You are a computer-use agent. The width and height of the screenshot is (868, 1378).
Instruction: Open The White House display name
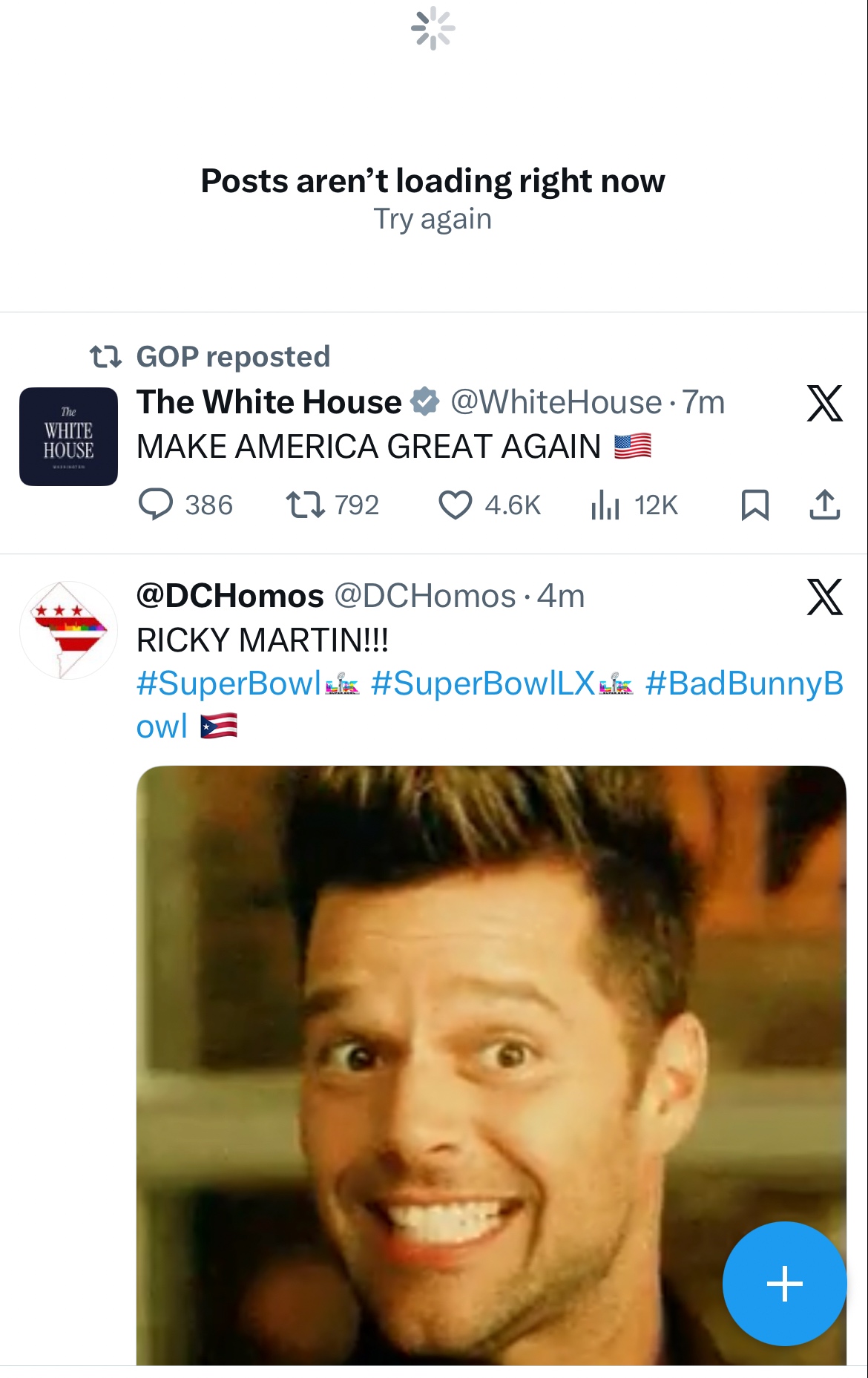pyautogui.click(x=269, y=402)
